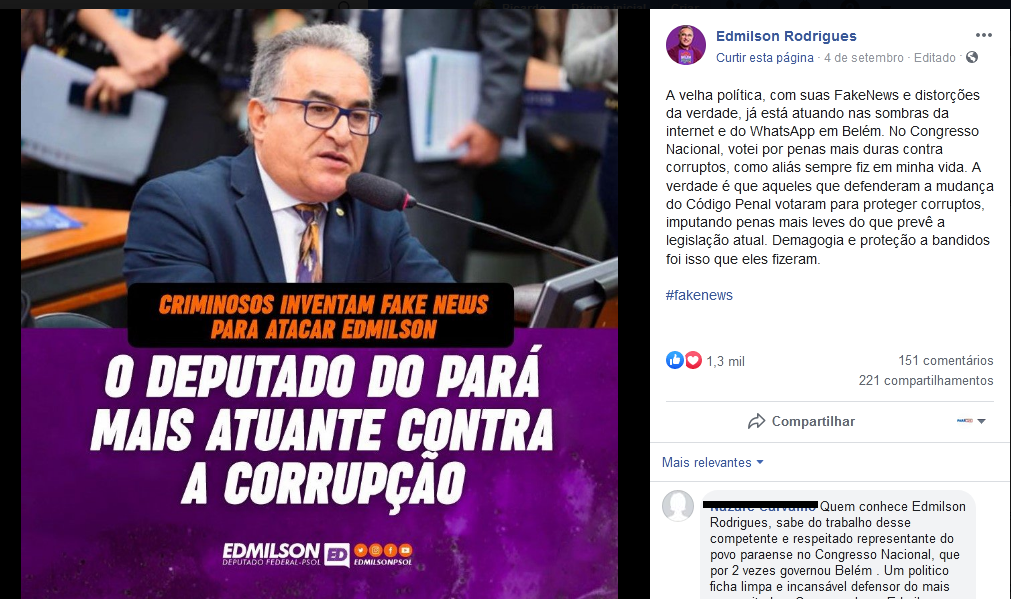The image size is (1011, 599).
Task: Click the small page identity icon beside Compartilhar
Action: (965, 421)
